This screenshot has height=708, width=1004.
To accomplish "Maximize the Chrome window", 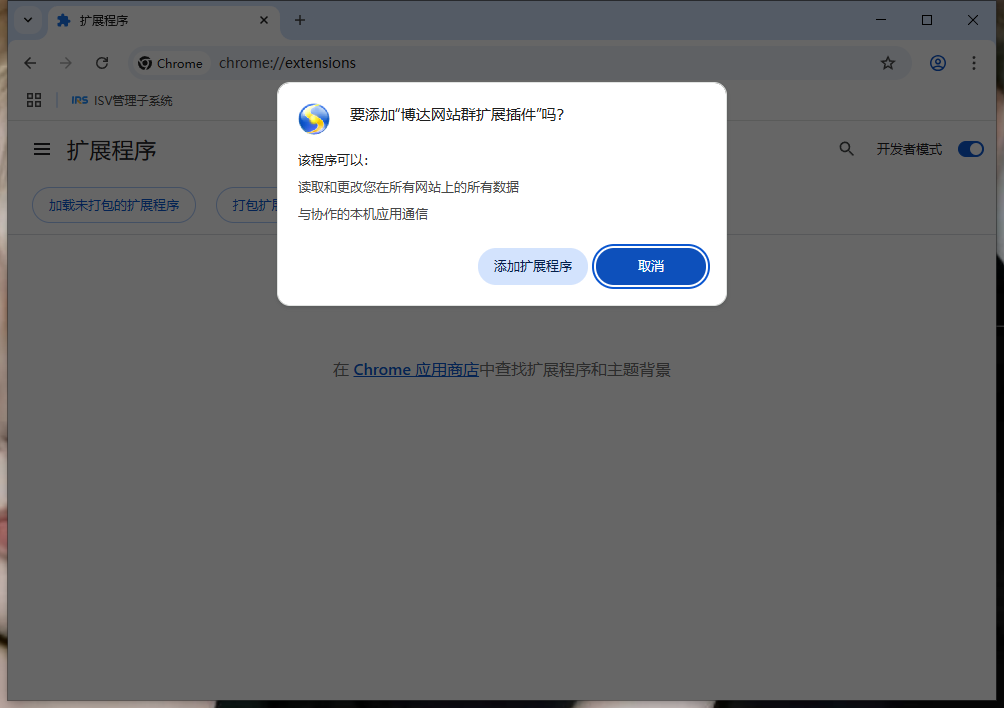I will [927, 20].
